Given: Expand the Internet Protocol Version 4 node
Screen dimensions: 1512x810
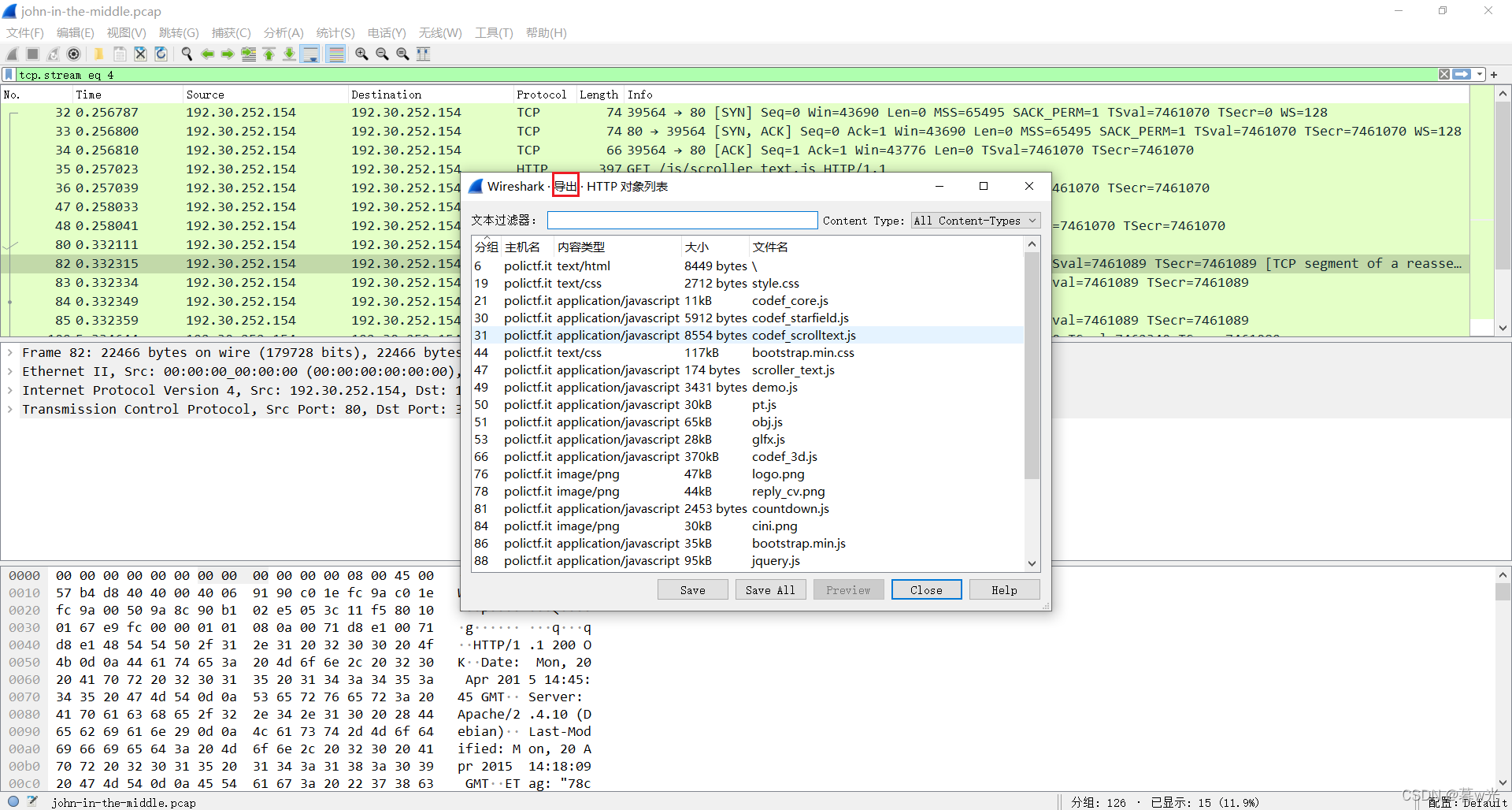Looking at the screenshot, I should pos(9,390).
